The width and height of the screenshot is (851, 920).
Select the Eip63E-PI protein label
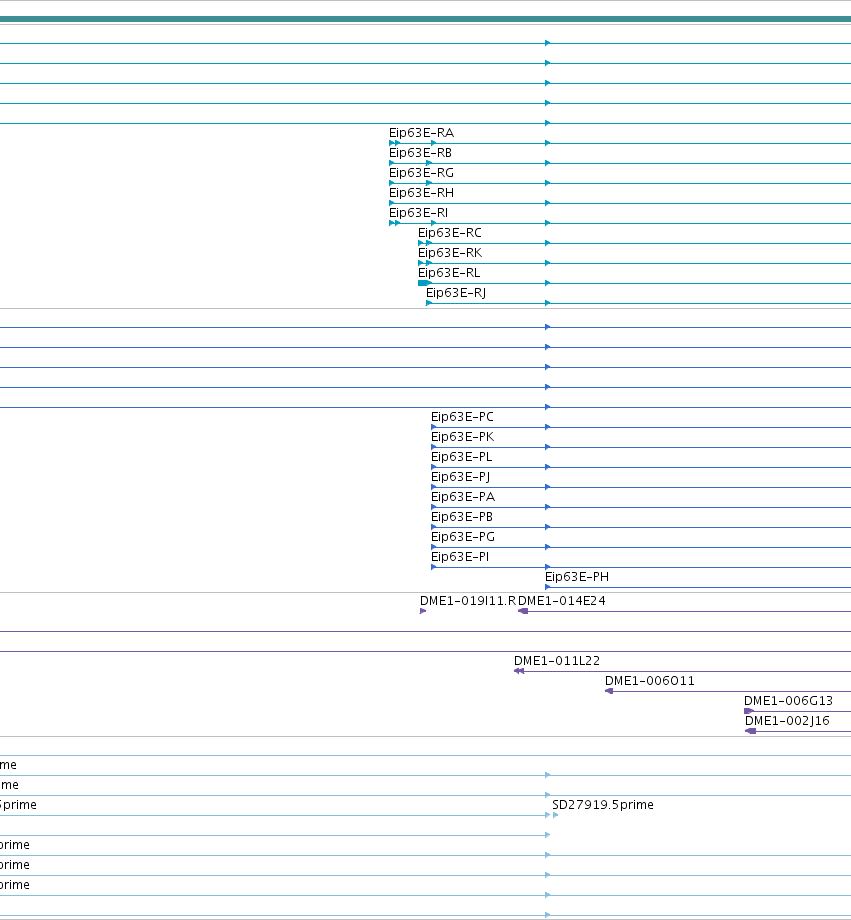460,557
